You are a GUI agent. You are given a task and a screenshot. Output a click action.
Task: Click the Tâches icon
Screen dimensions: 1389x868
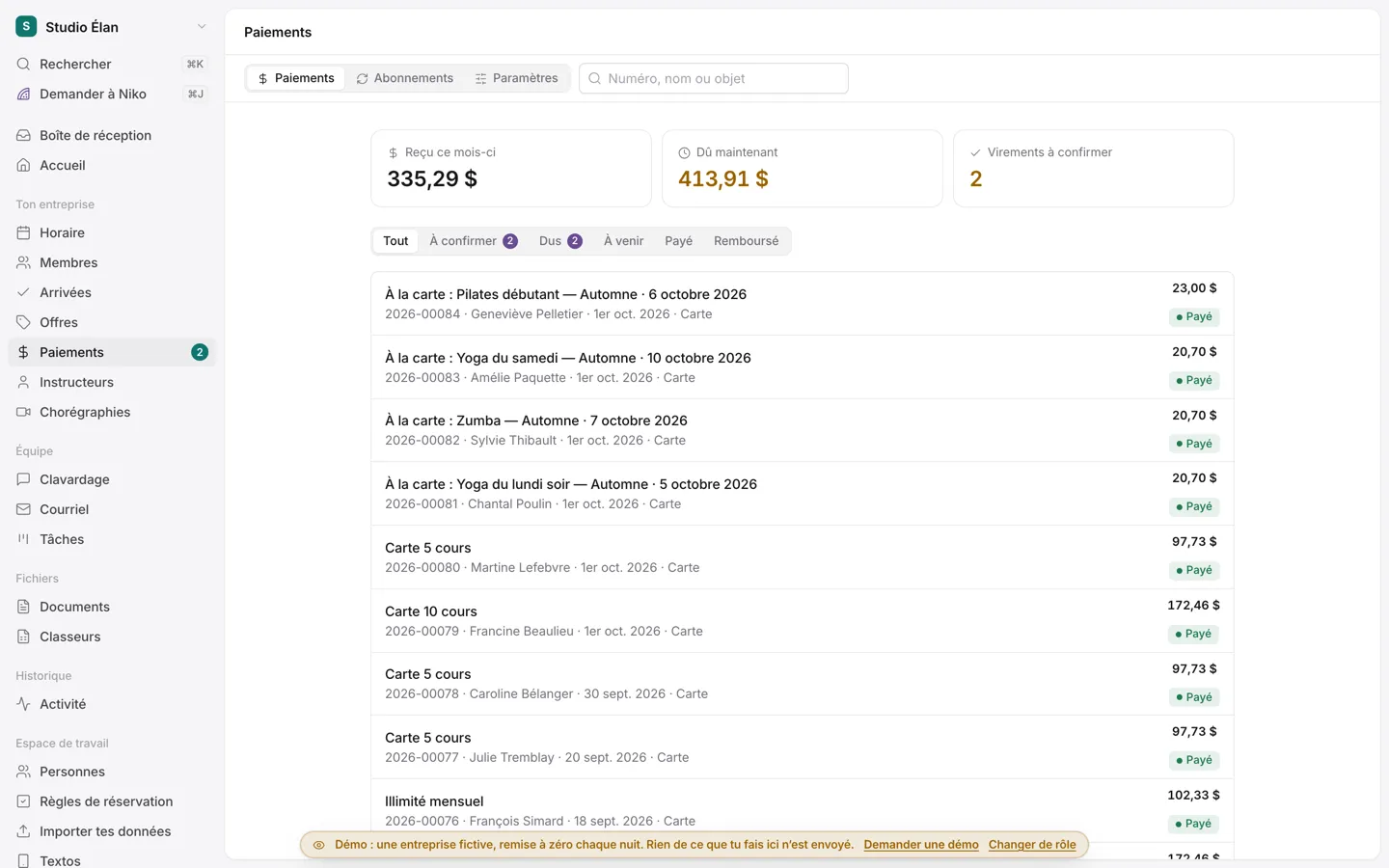pyautogui.click(x=23, y=539)
